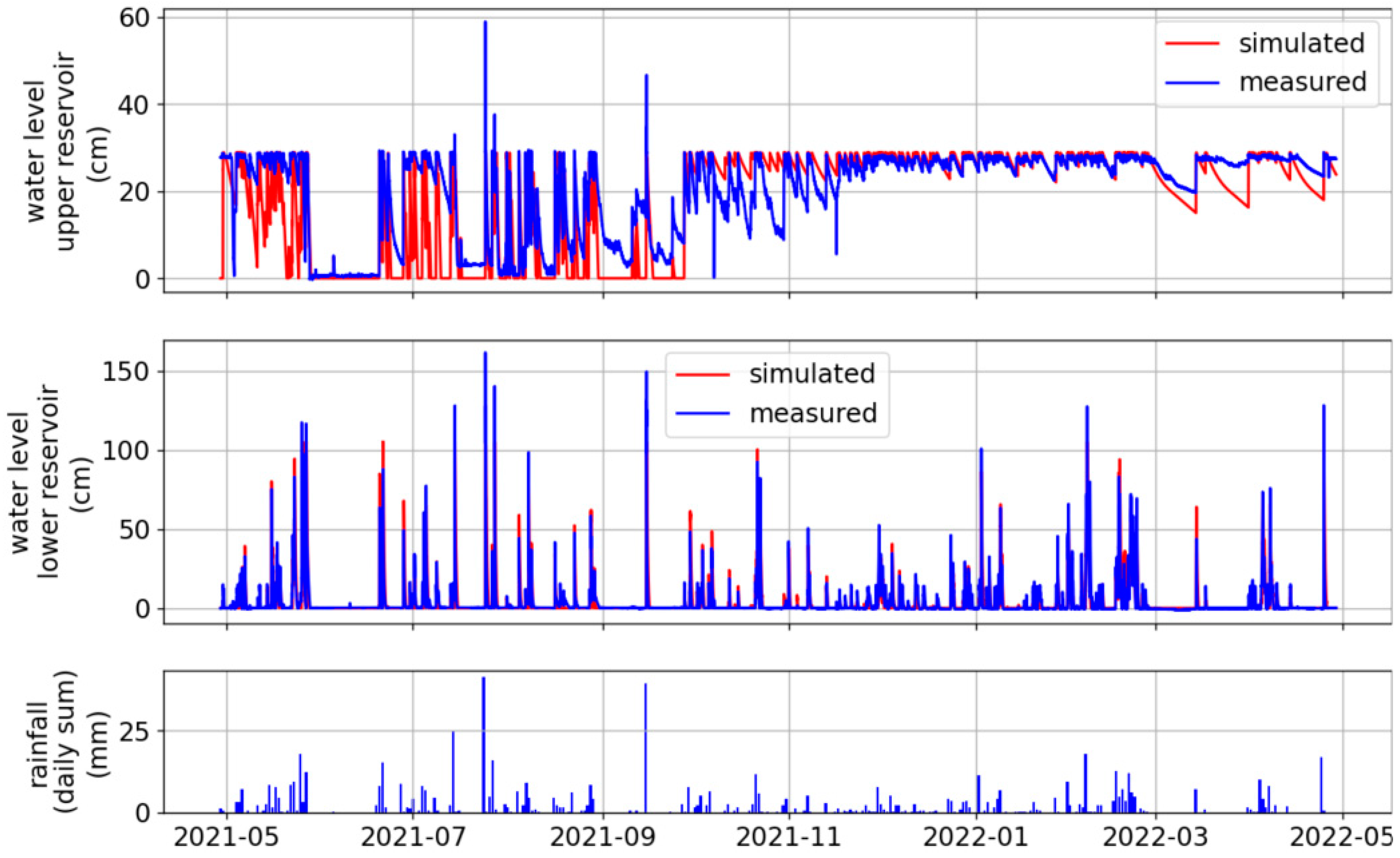1400x858 pixels.
Task: Click the 25 tick label on rainfall plot
Action: pos(134,731)
